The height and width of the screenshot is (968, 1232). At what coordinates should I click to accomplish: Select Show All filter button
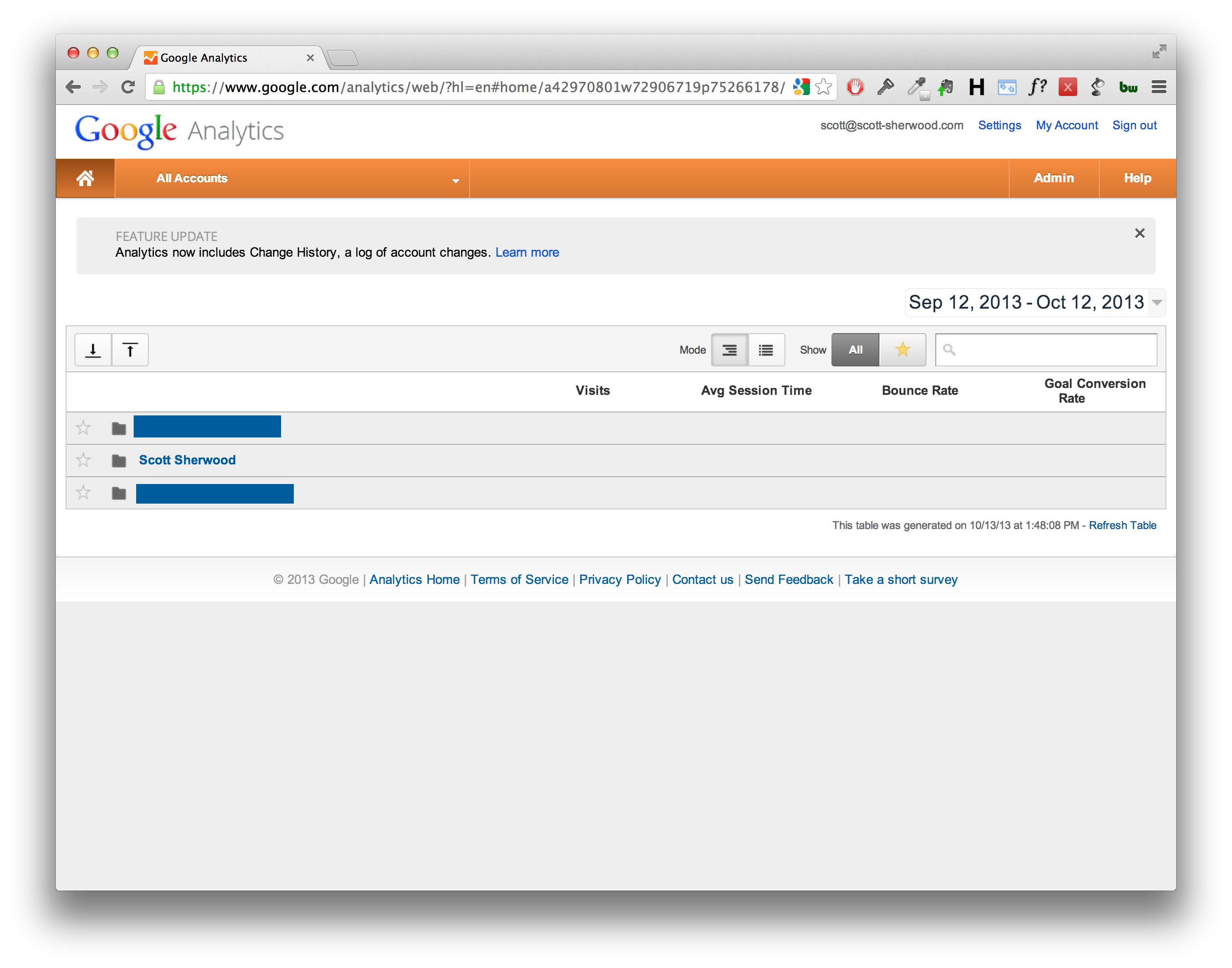(x=855, y=350)
